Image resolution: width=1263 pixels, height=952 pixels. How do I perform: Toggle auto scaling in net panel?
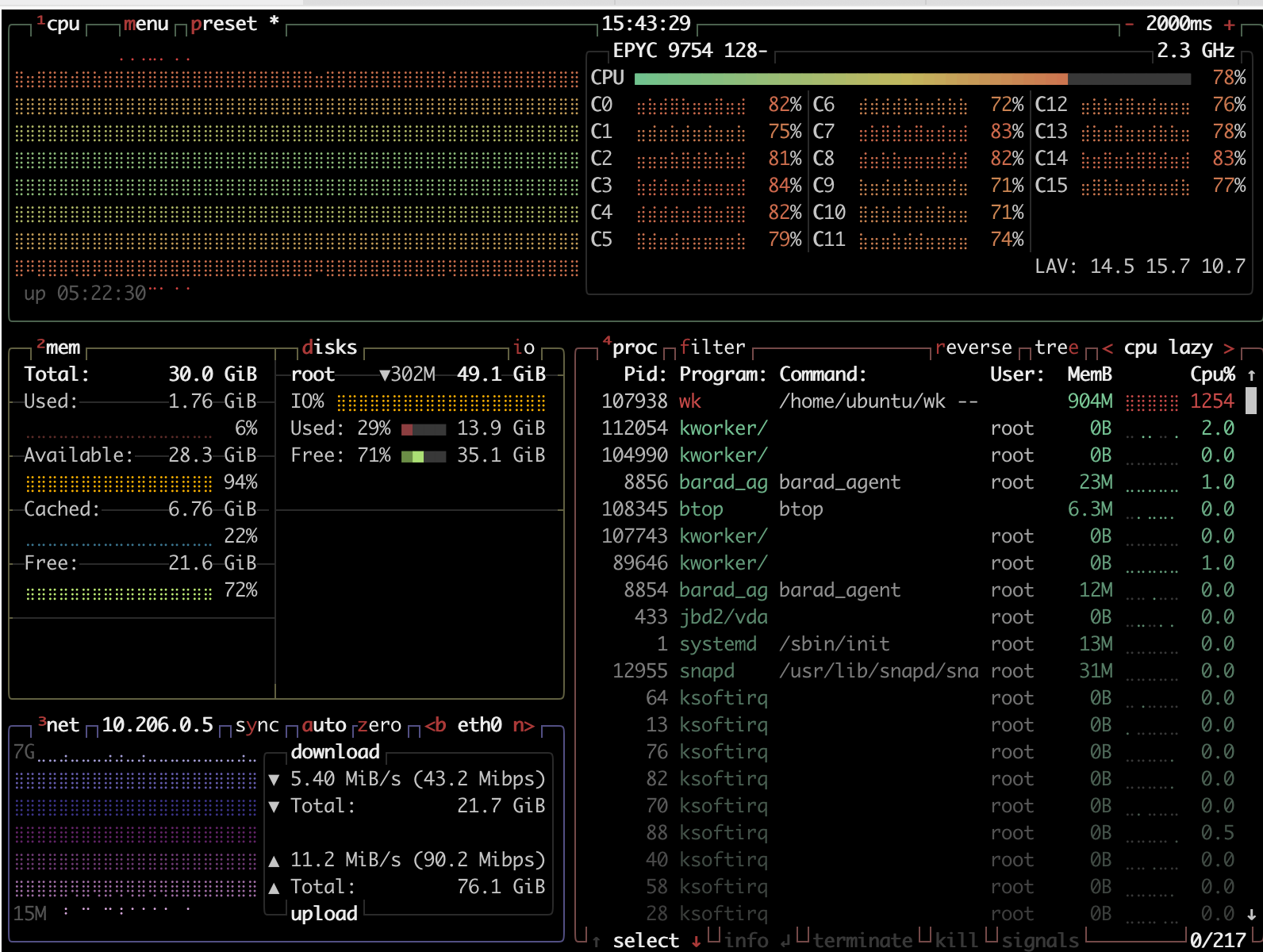pyautogui.click(x=324, y=725)
